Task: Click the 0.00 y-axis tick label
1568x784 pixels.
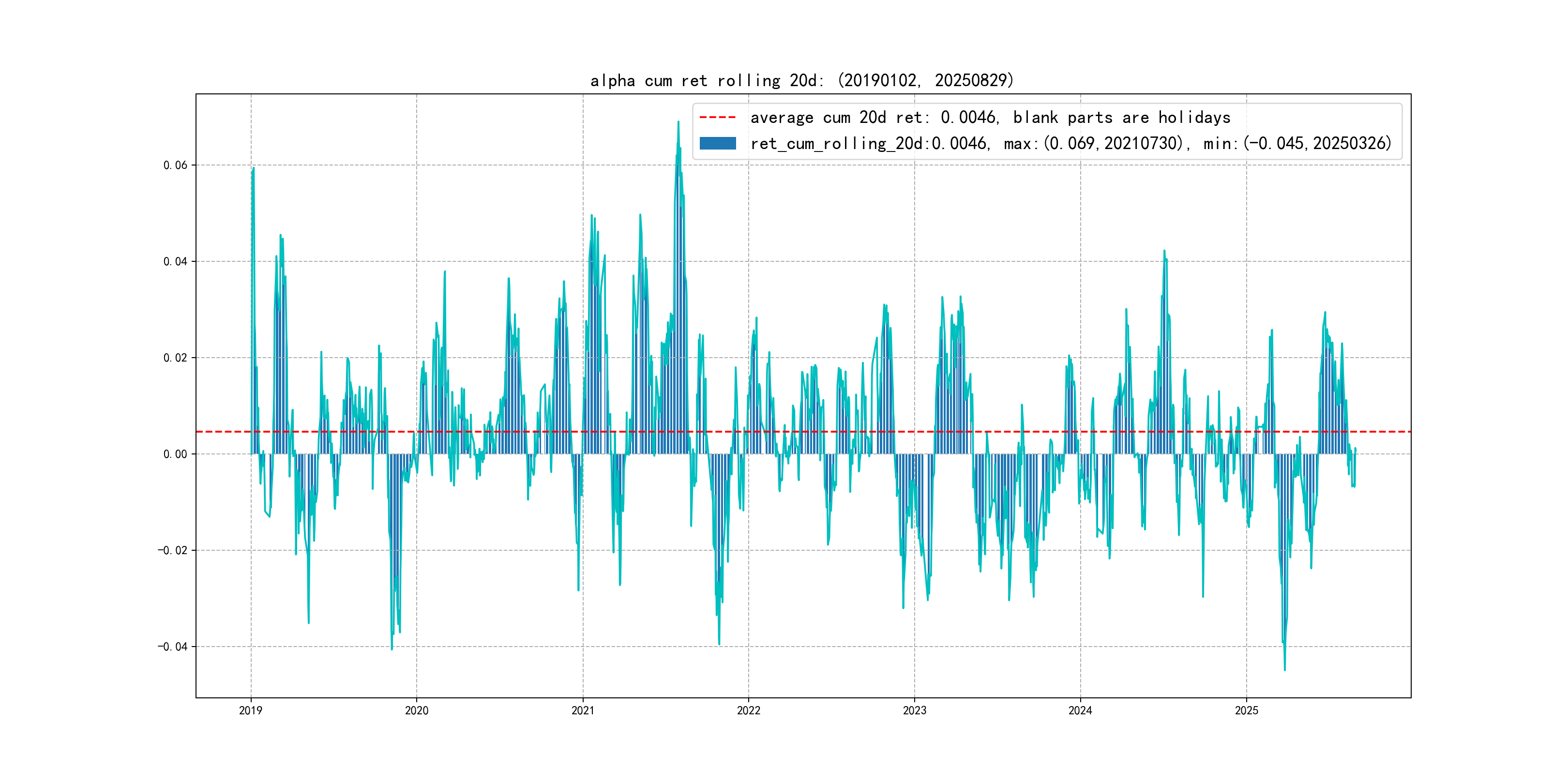Action: tap(175, 454)
